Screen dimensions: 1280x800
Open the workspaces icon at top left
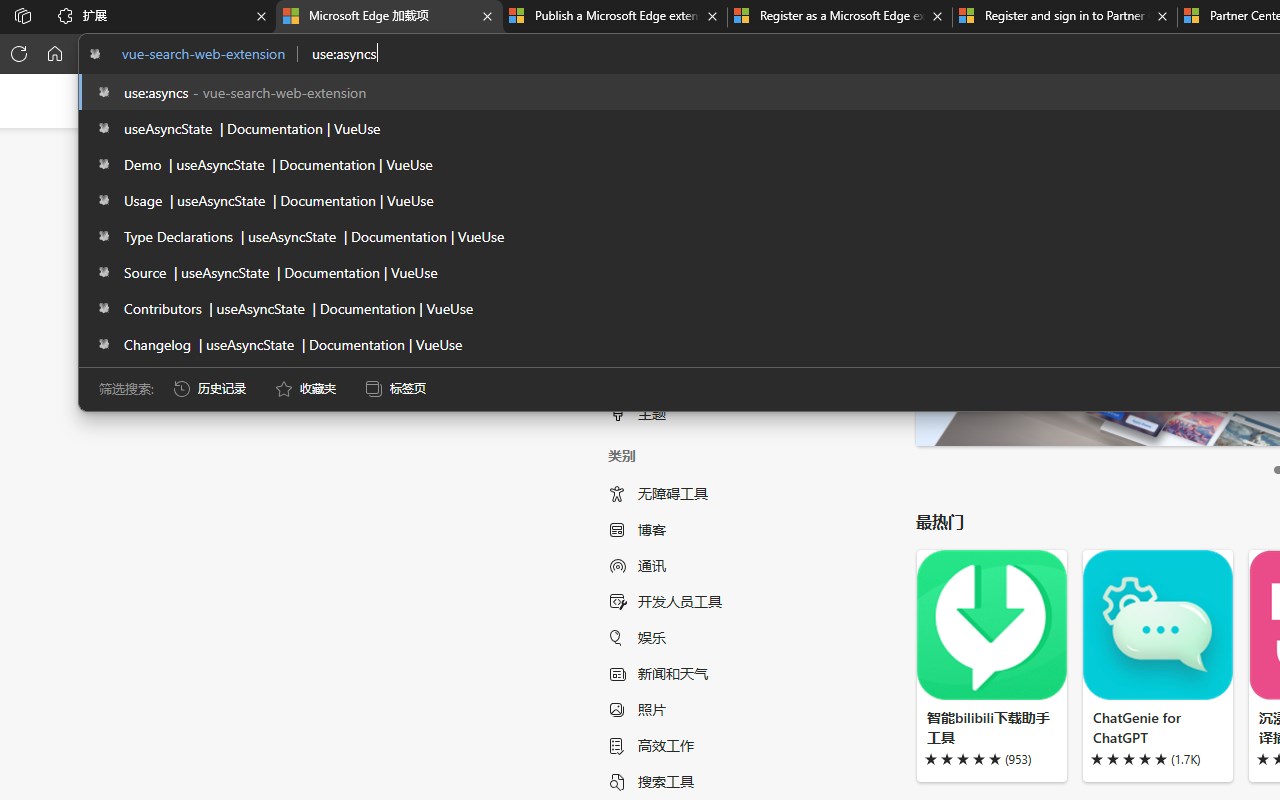(22, 16)
